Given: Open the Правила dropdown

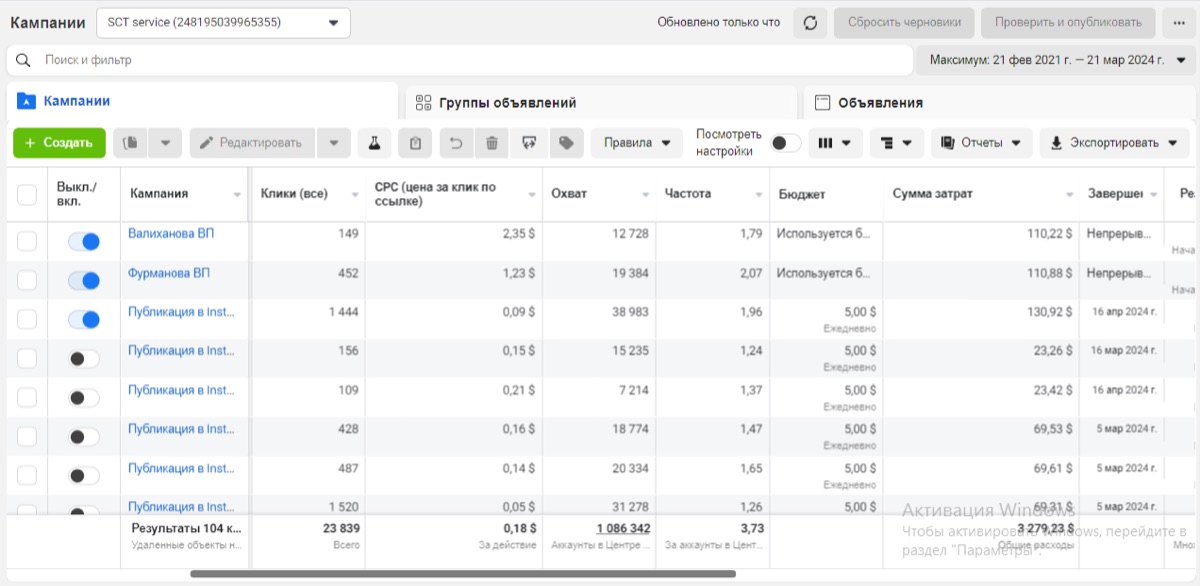Looking at the screenshot, I should tap(636, 143).
